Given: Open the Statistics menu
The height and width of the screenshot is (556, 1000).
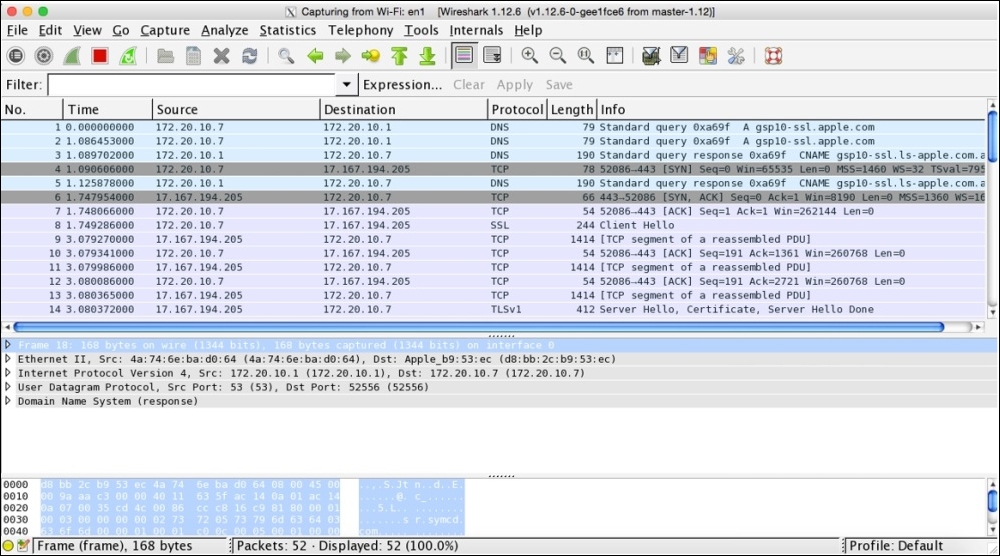Looking at the screenshot, I should point(288,30).
